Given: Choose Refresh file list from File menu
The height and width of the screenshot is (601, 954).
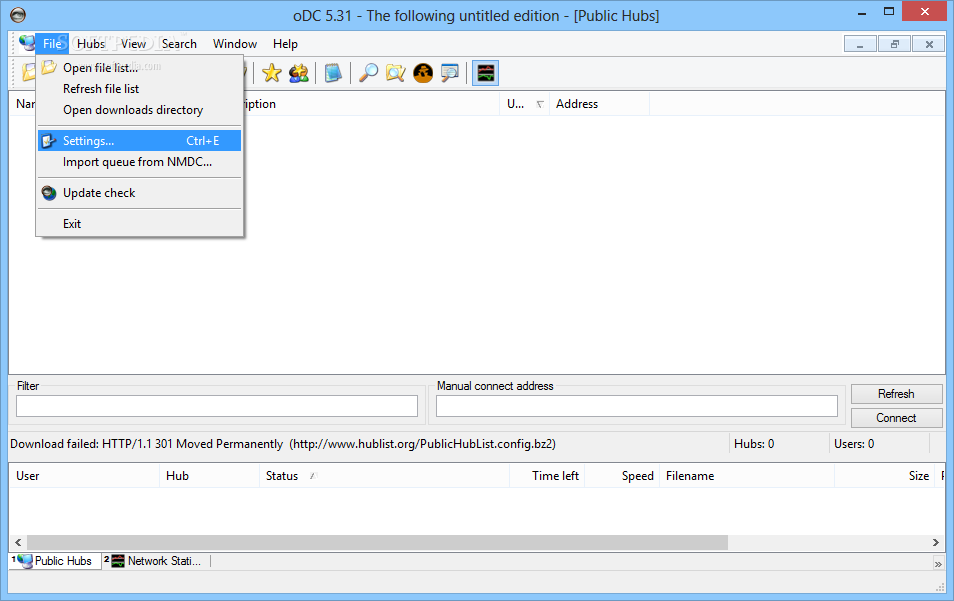Looking at the screenshot, I should click(140, 89).
